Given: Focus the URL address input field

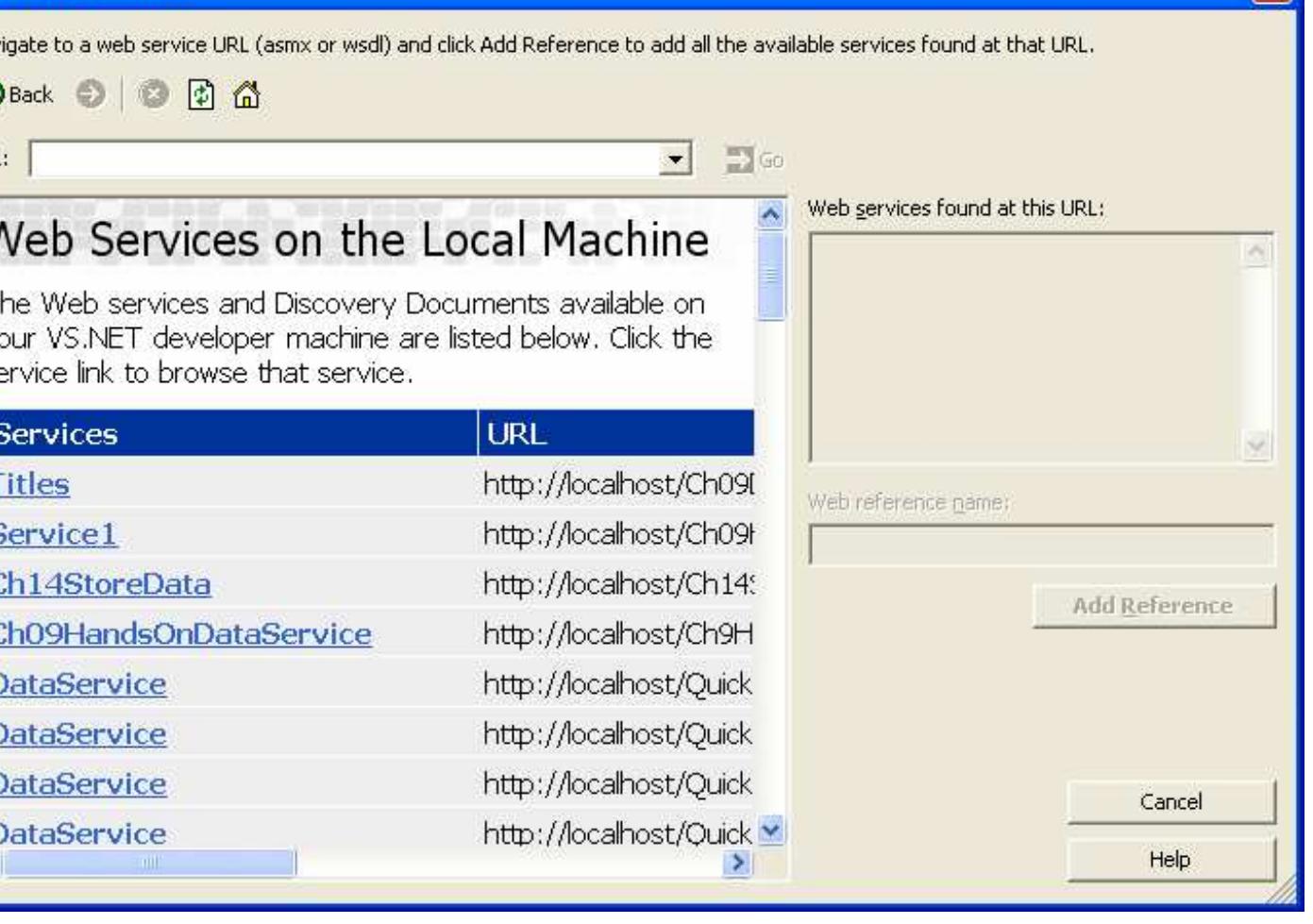Looking at the screenshot, I should point(345,160).
